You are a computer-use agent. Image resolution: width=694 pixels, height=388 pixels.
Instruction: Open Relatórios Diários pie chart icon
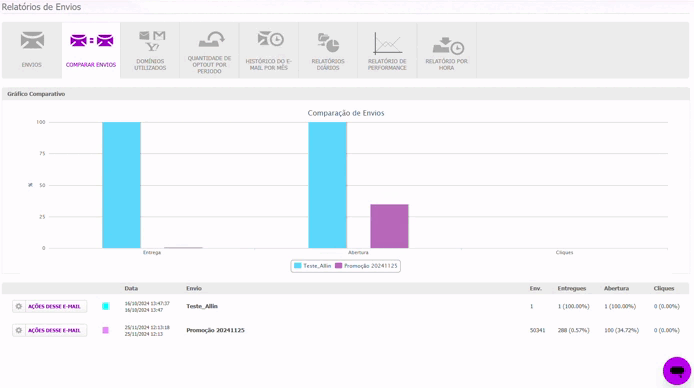pos(328,42)
